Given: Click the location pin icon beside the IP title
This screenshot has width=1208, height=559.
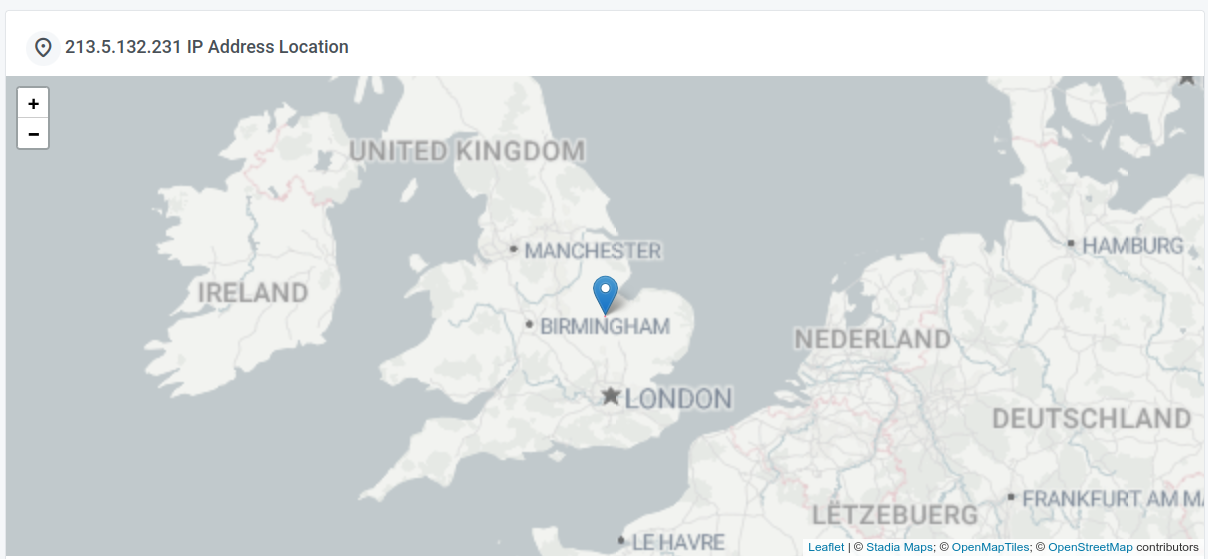Looking at the screenshot, I should [43, 47].
